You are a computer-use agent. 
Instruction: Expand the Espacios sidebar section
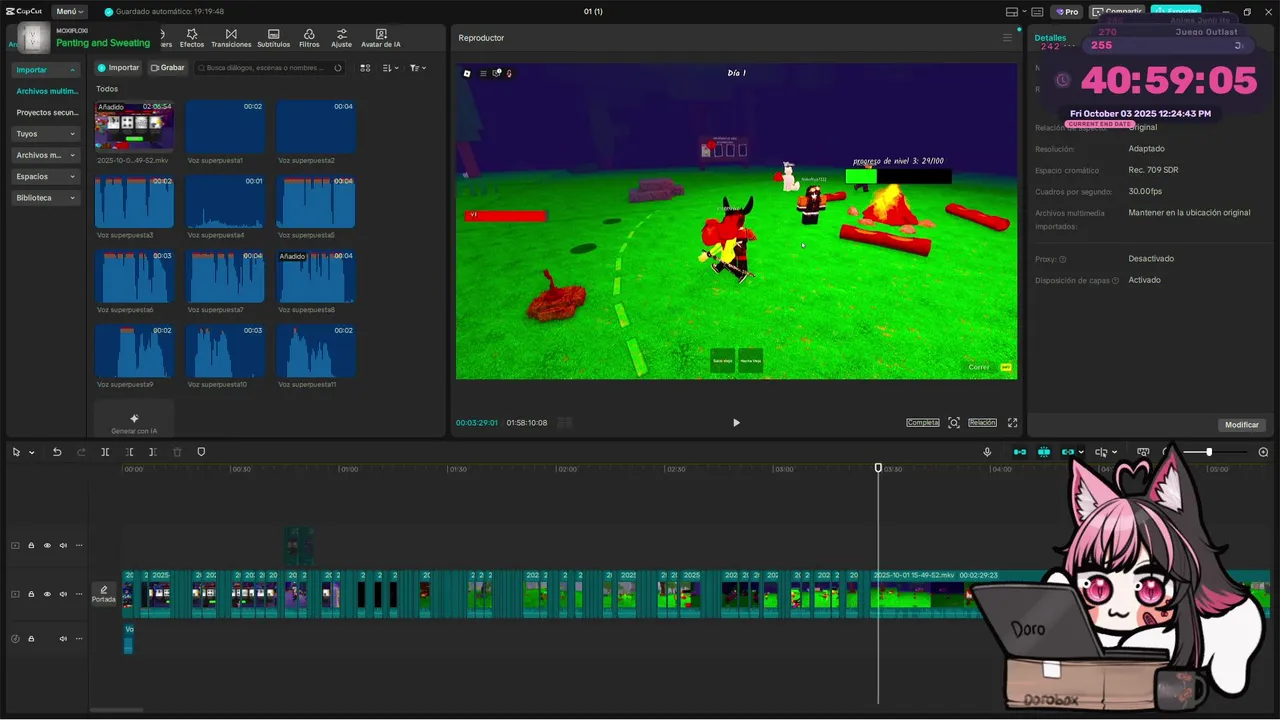[x=46, y=176]
